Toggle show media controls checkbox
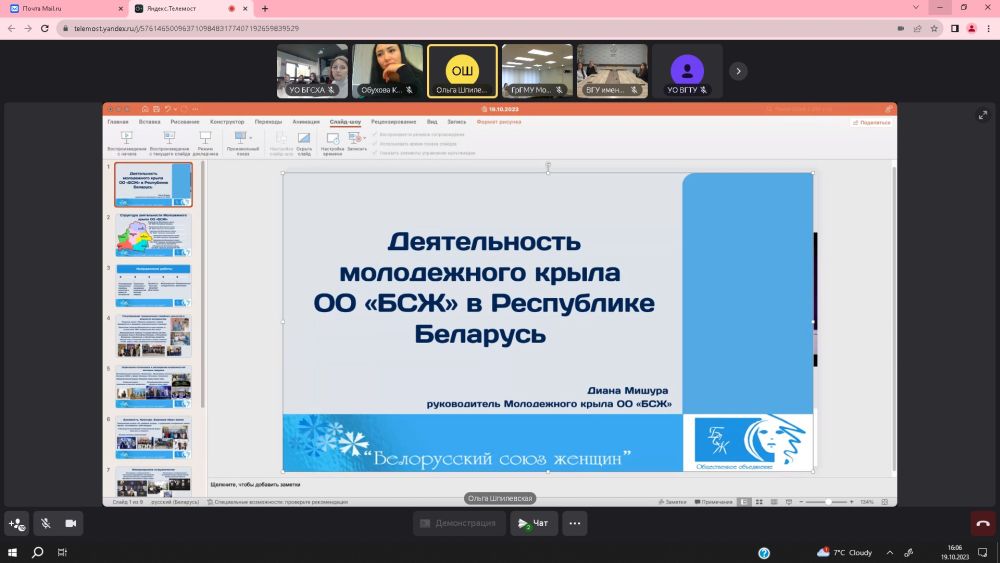Screen dimensions: 1000x563 point(375,152)
